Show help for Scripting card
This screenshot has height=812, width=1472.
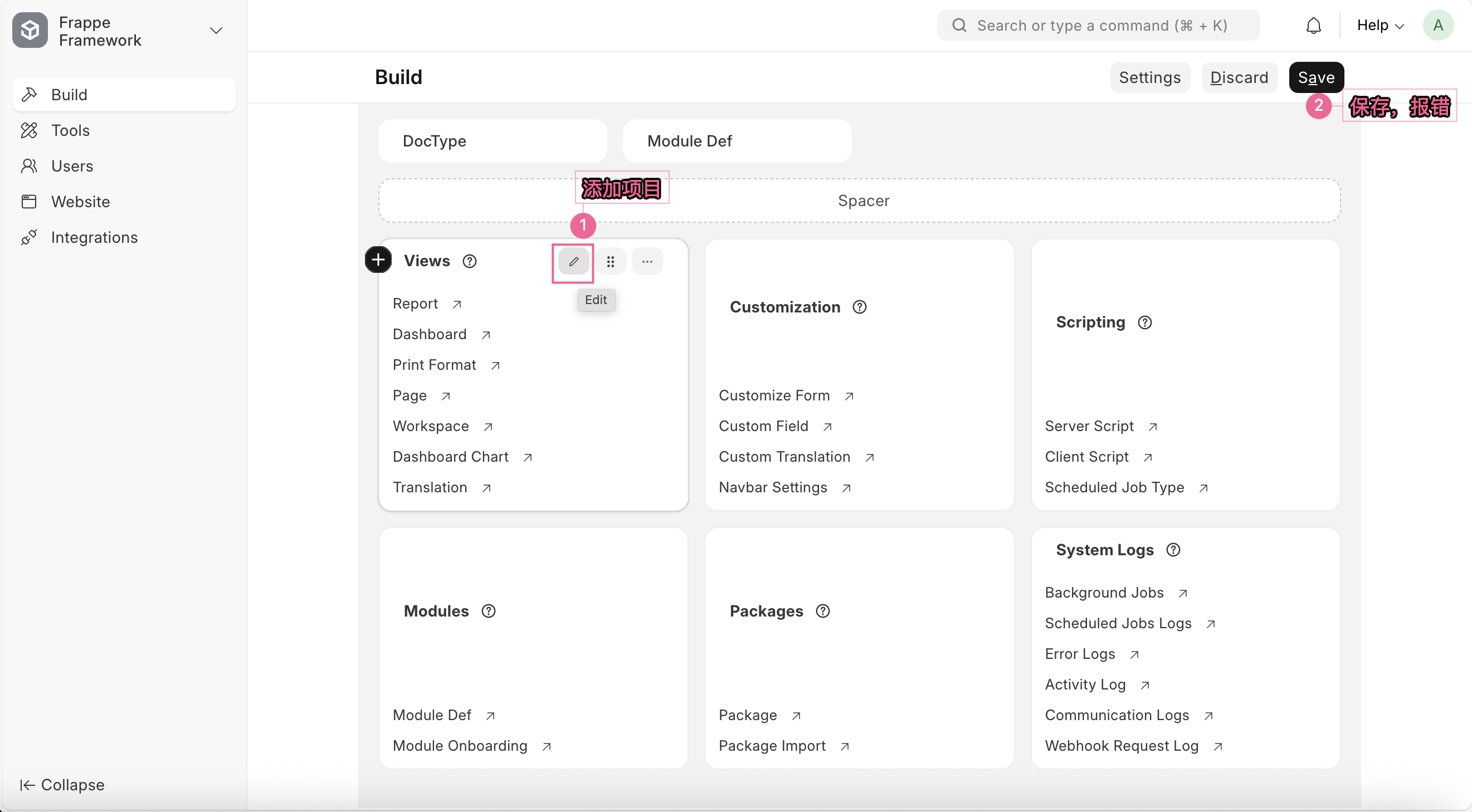pos(1144,322)
